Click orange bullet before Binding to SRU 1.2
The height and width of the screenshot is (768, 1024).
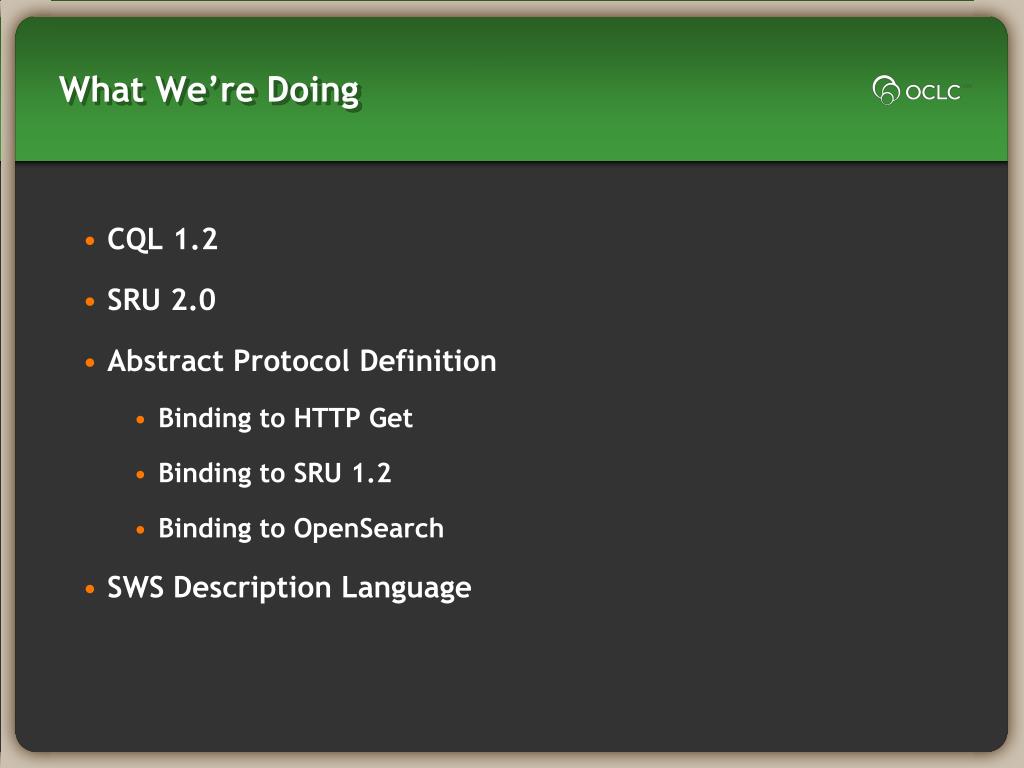coord(140,475)
